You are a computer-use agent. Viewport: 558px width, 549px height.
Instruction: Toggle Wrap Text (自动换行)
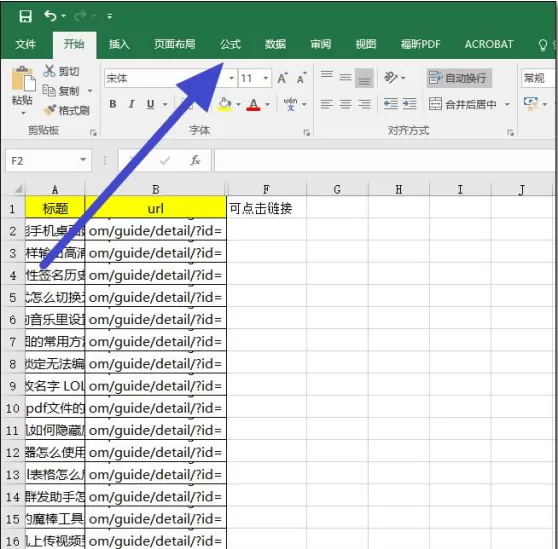click(459, 78)
